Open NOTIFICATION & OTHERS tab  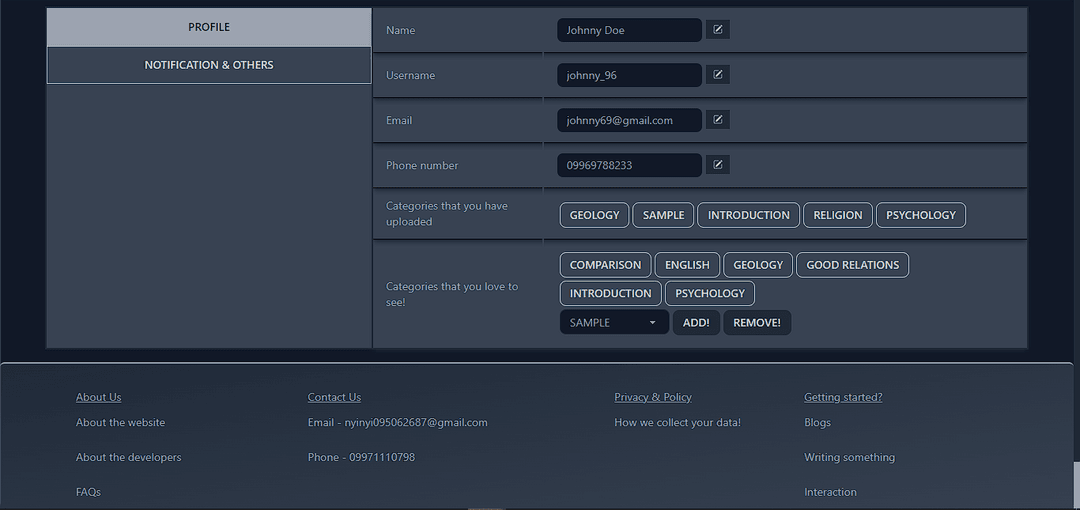209,65
